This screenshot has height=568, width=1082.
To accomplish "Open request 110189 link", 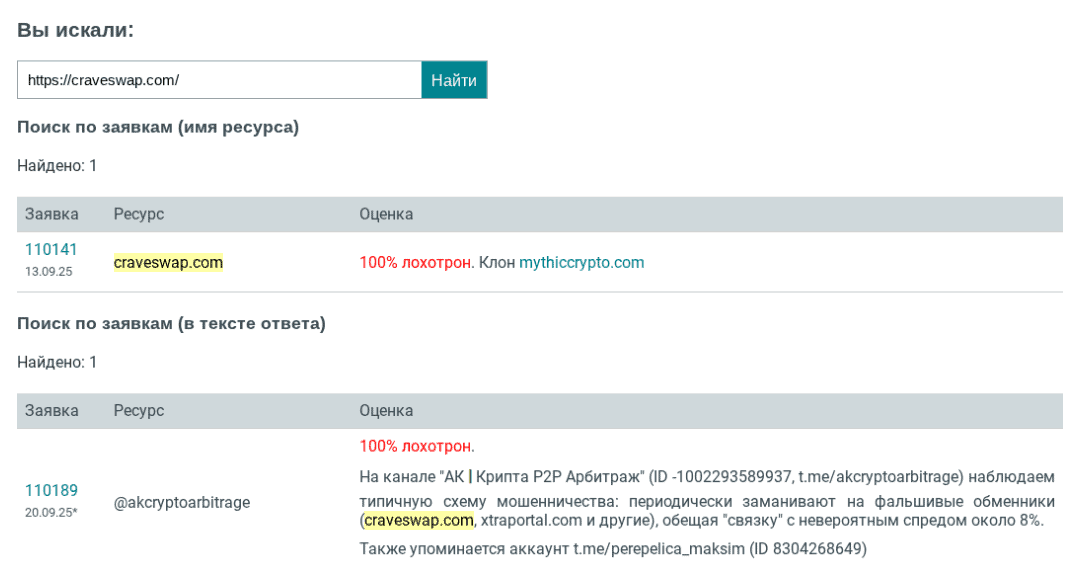I will pos(51,490).
